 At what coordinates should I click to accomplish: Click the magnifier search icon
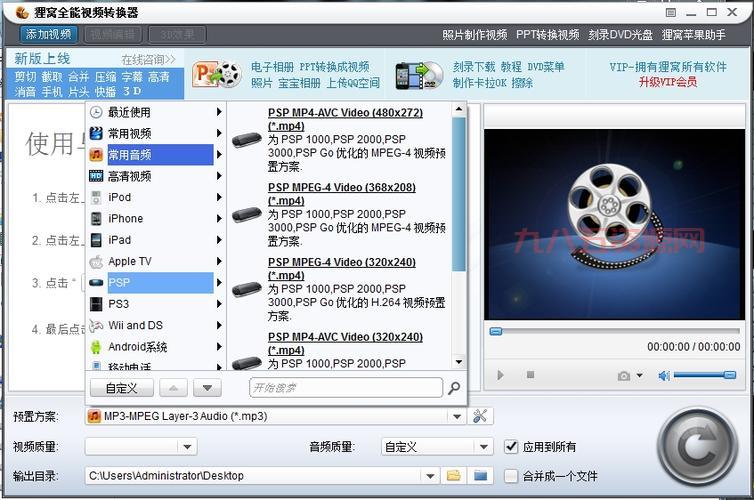coord(454,388)
